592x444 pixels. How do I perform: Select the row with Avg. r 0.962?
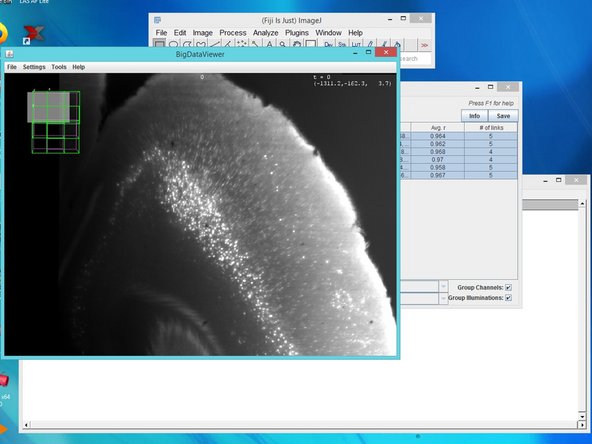459,144
